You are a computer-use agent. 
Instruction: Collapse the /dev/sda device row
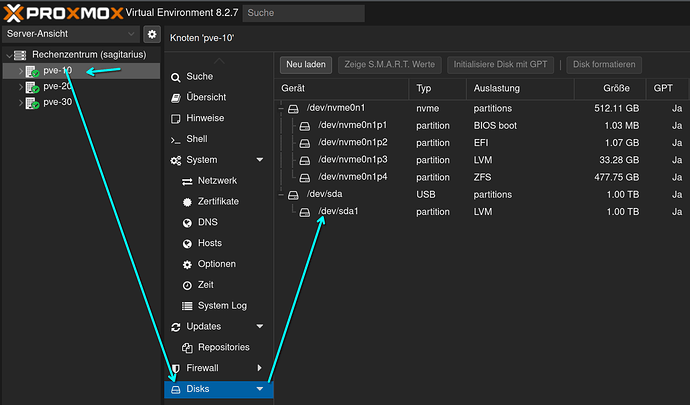tap(281, 195)
